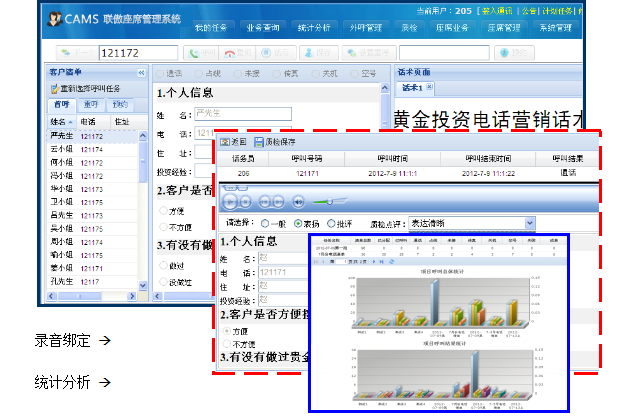The height and width of the screenshot is (418, 634).
Task: Open the 统计分析 menu
Action: [x=315, y=27]
